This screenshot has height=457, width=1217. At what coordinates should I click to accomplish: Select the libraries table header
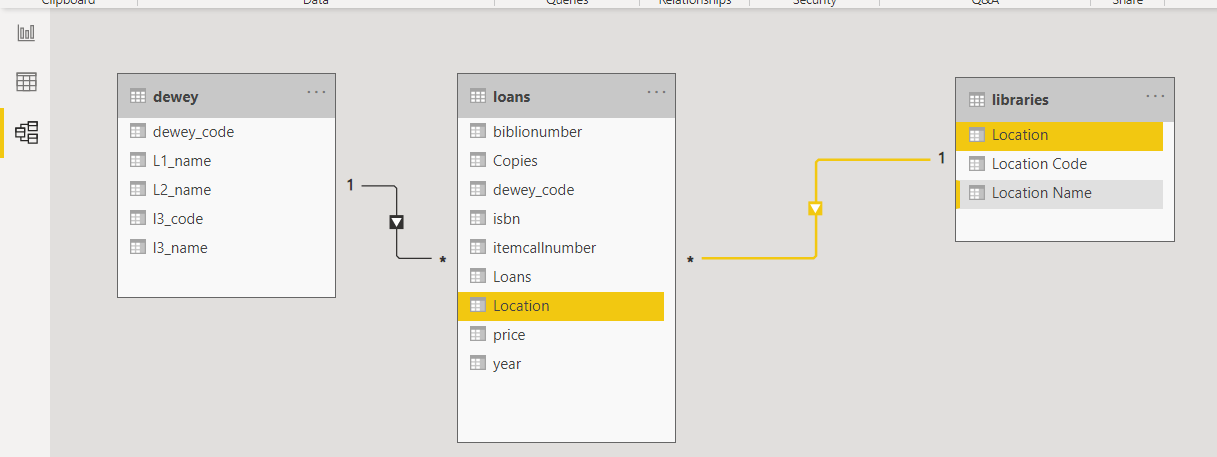tap(1064, 100)
